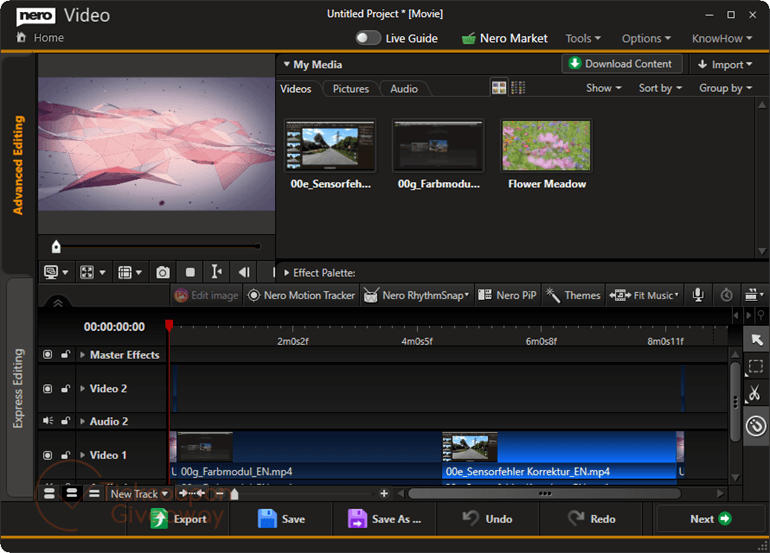Click Save As ...

385,519
